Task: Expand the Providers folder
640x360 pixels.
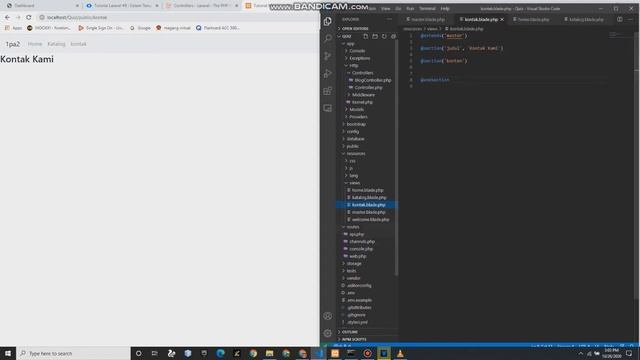Action: [x=358, y=117]
